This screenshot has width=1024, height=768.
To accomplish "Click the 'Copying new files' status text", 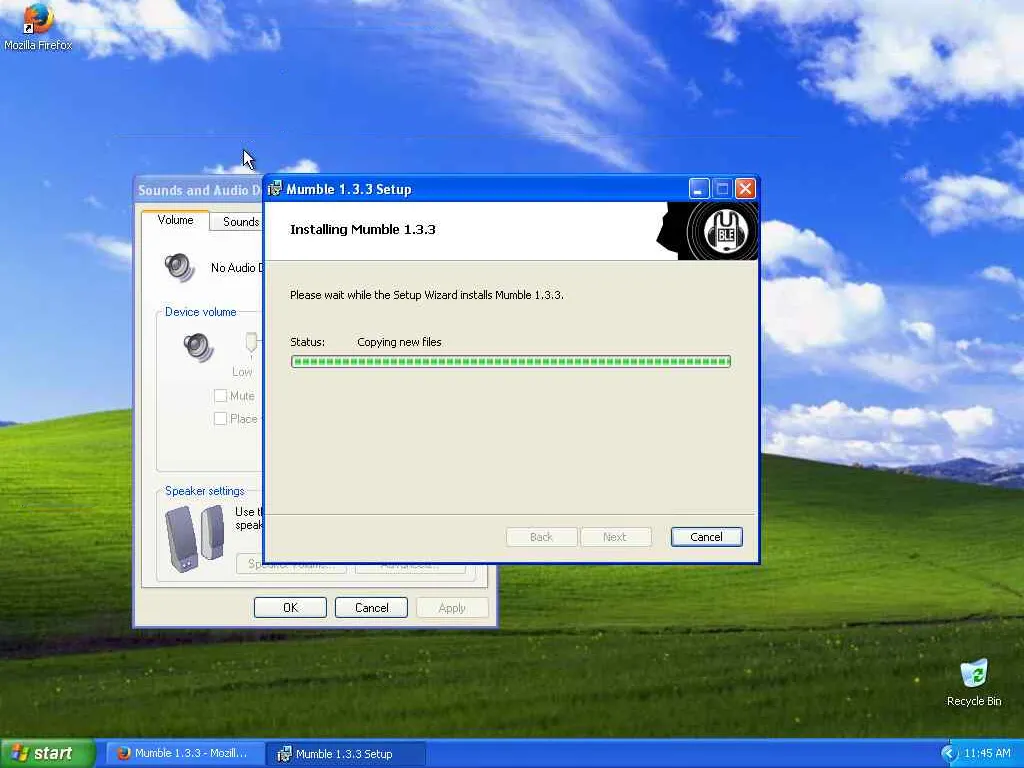I will (399, 342).
